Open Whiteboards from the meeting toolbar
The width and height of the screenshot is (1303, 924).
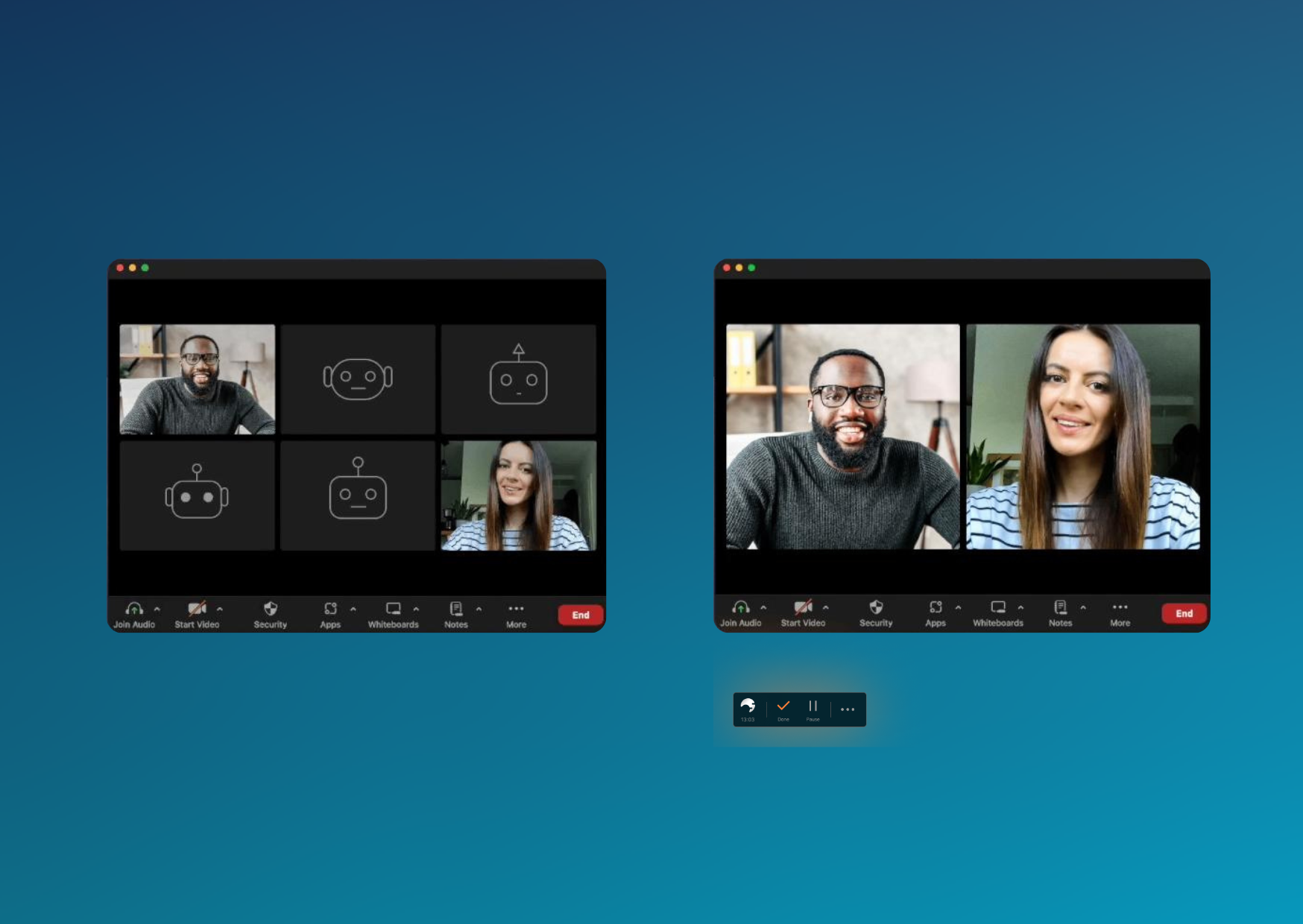pos(393,609)
